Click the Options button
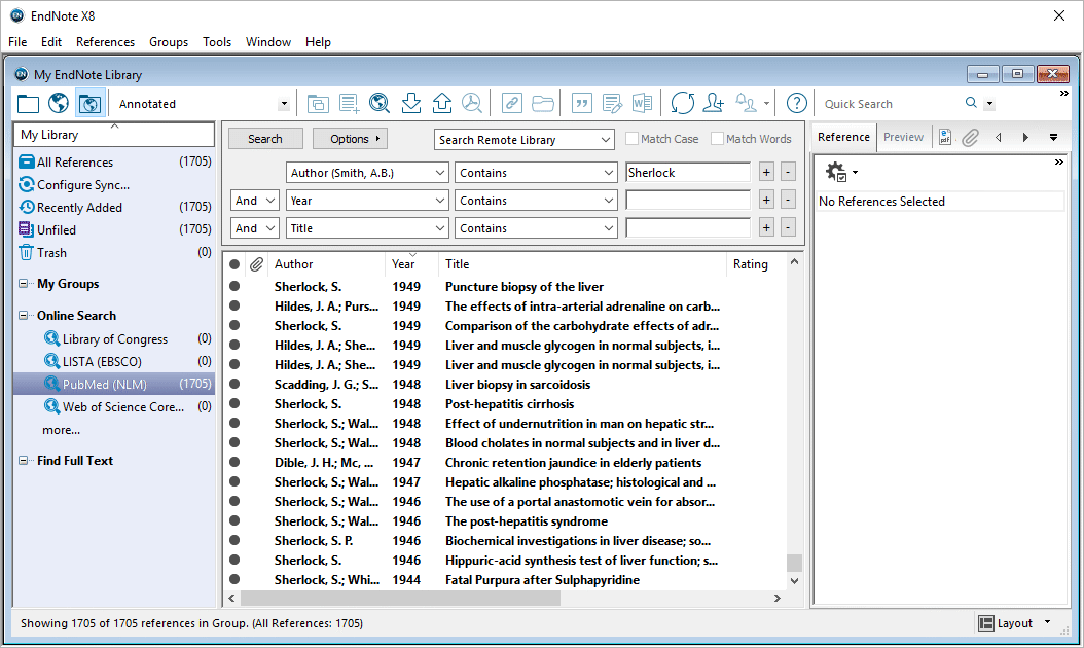 (x=350, y=139)
